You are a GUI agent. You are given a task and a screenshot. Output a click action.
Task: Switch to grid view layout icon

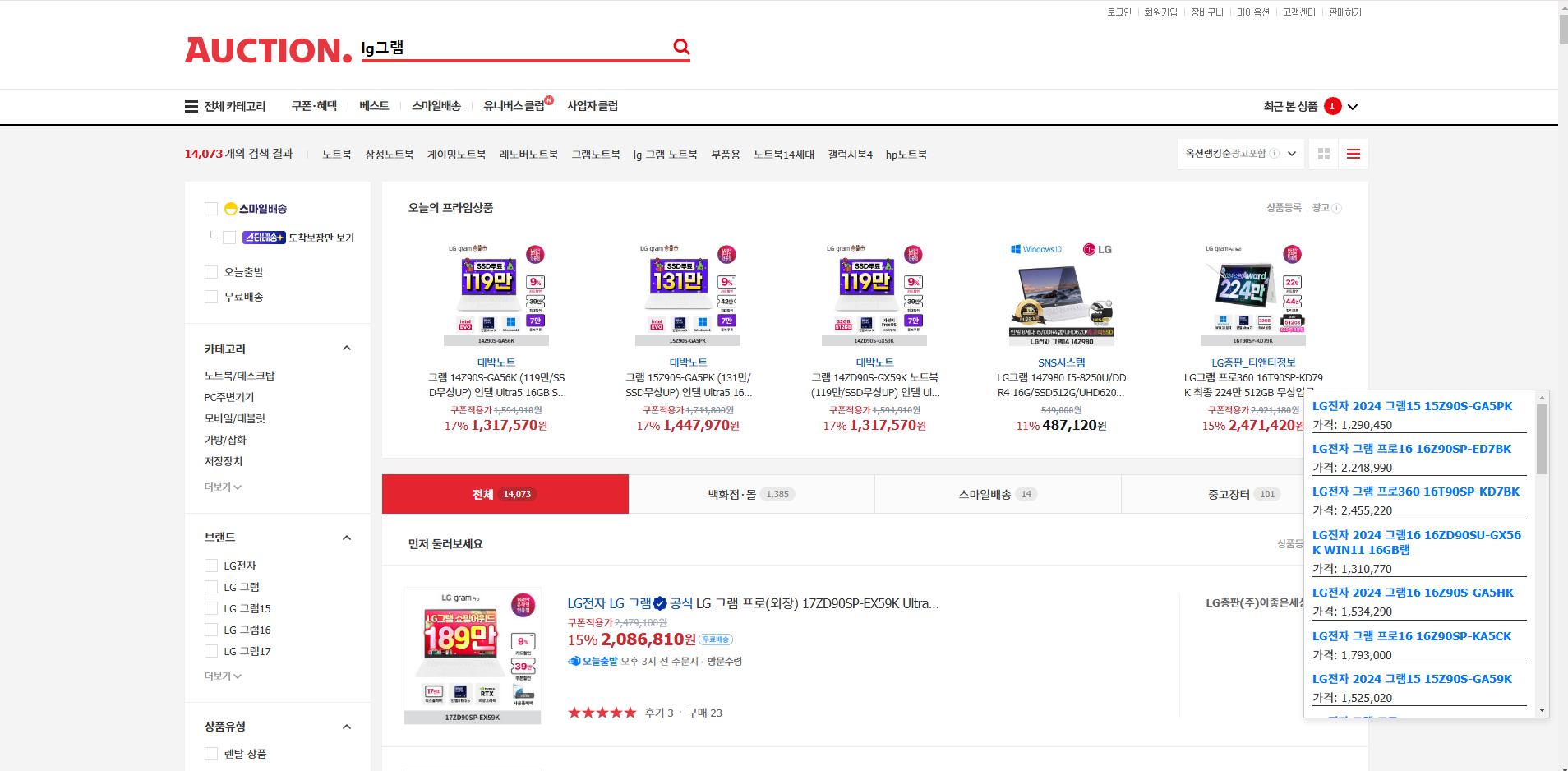tap(1323, 154)
